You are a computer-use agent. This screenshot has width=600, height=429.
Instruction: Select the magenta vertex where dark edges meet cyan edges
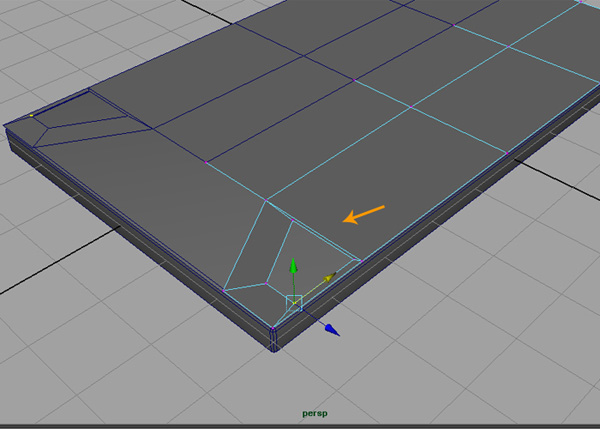204,160
